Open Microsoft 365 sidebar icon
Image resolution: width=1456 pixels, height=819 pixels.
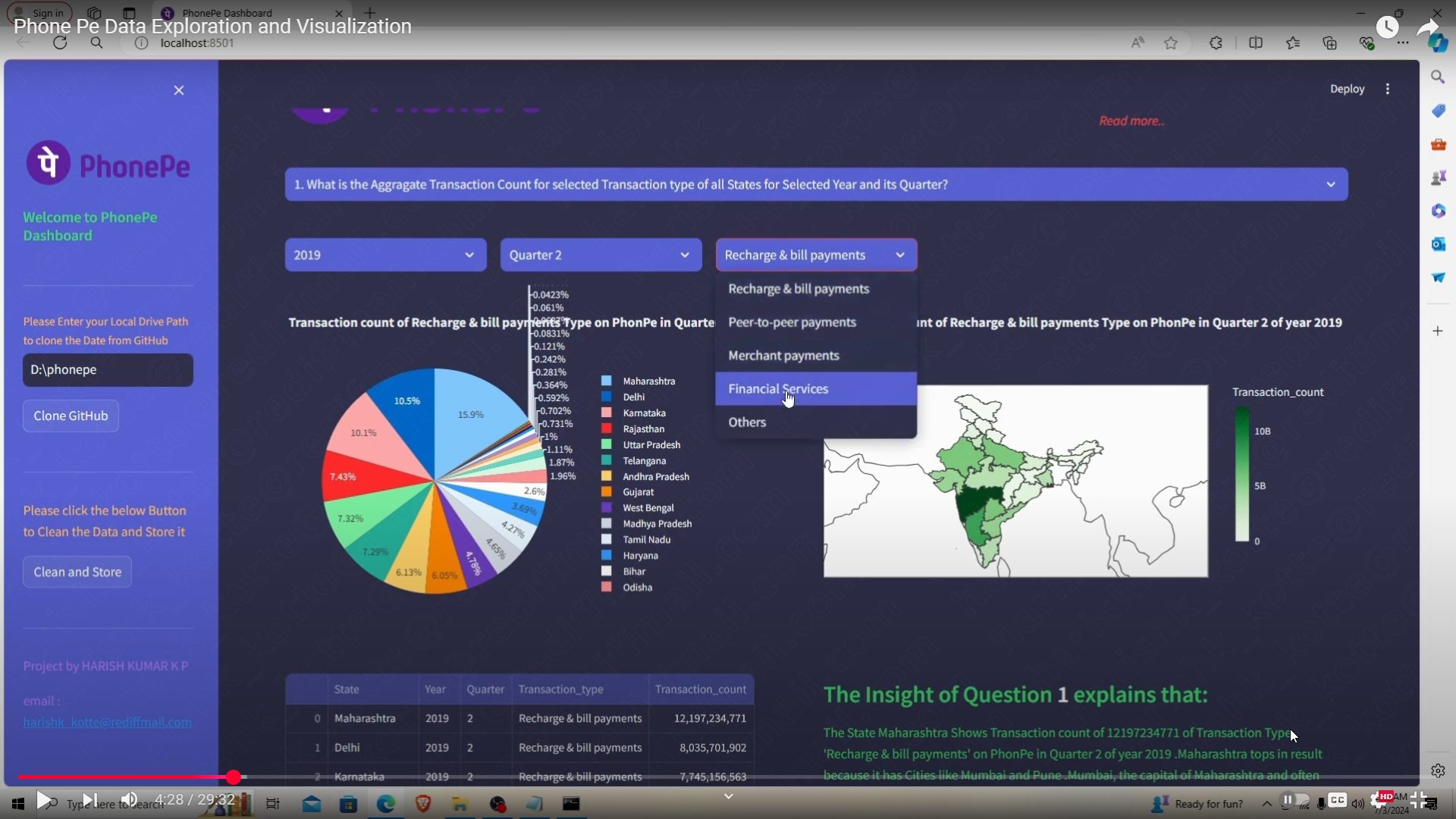click(x=1439, y=211)
